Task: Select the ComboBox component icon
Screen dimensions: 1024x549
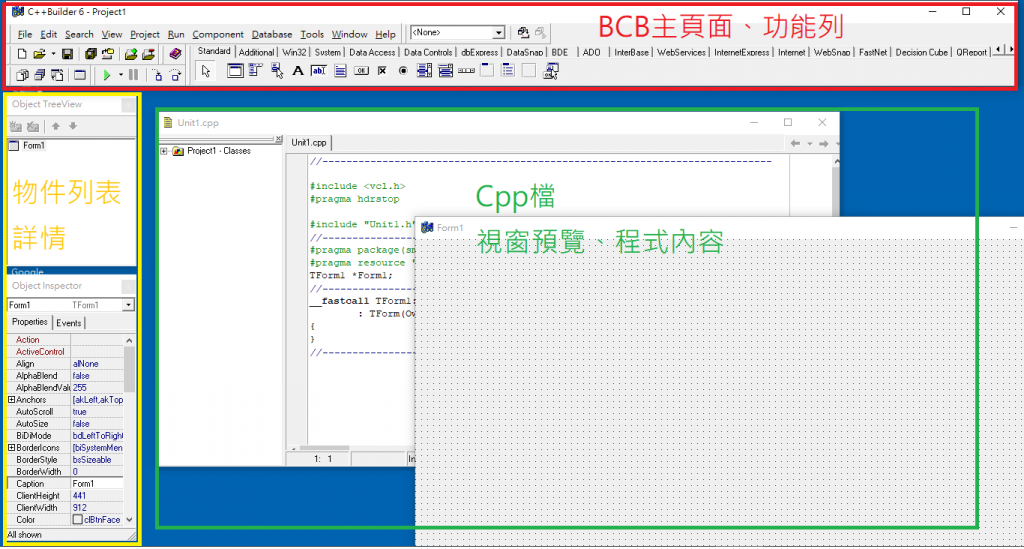Action: 445,71
